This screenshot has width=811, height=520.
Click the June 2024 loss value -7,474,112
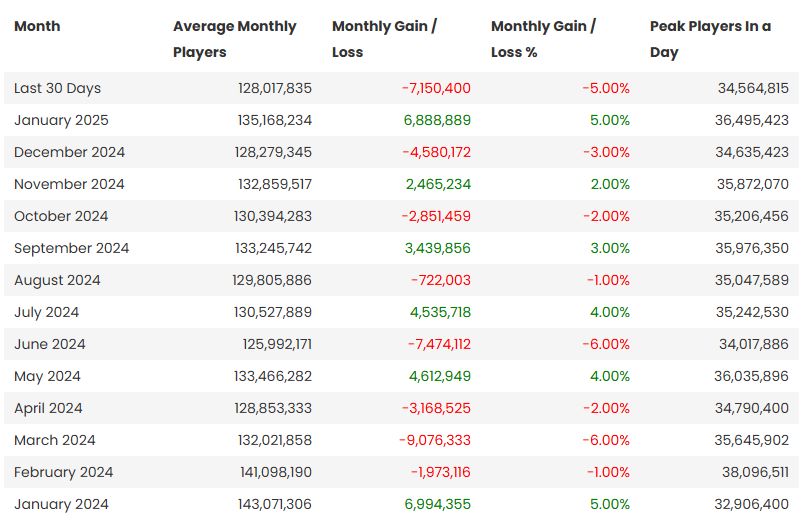435,344
